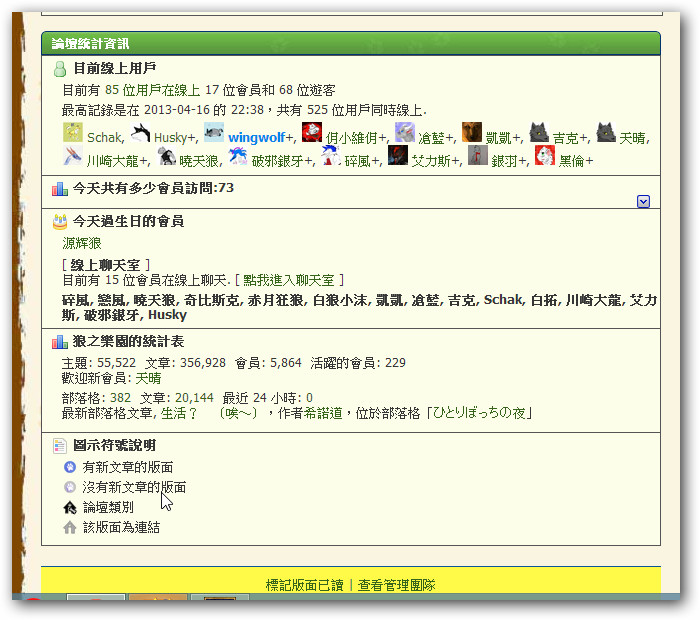Click the birthday cake icon
Screen dimensions: 700x620
(x=59, y=221)
